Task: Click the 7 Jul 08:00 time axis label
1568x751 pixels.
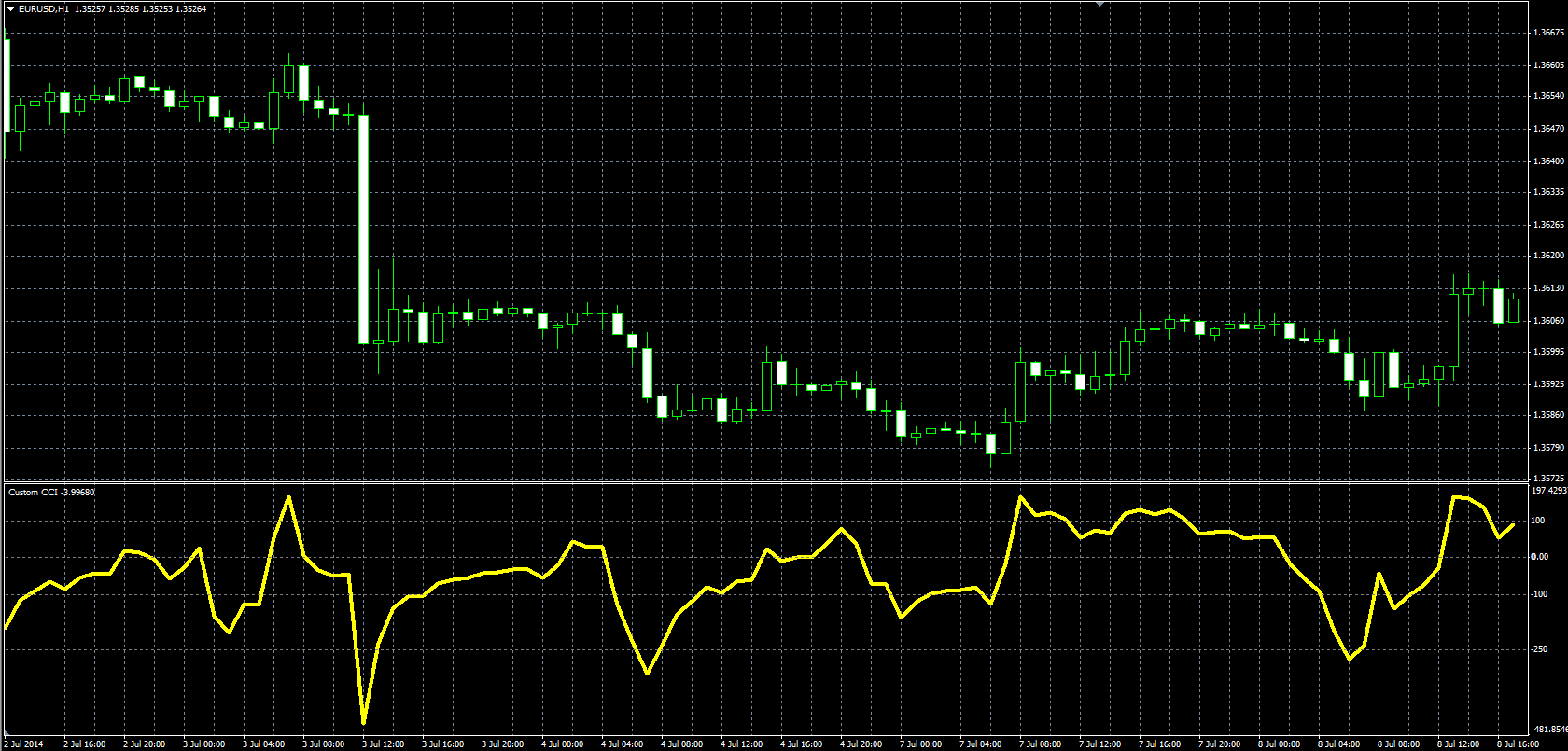Action: tap(1040, 744)
